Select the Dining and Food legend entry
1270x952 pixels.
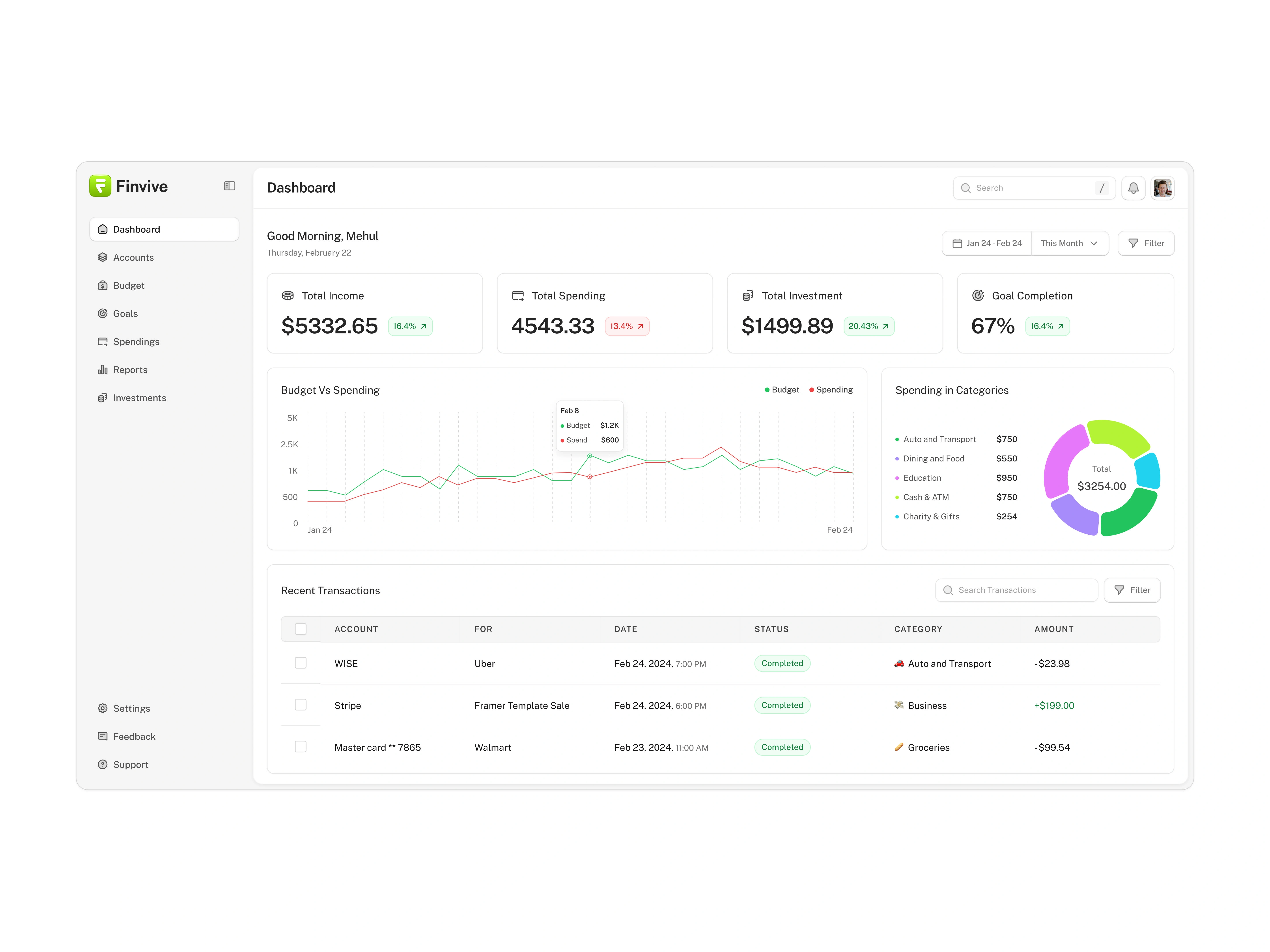pyautogui.click(x=956, y=459)
